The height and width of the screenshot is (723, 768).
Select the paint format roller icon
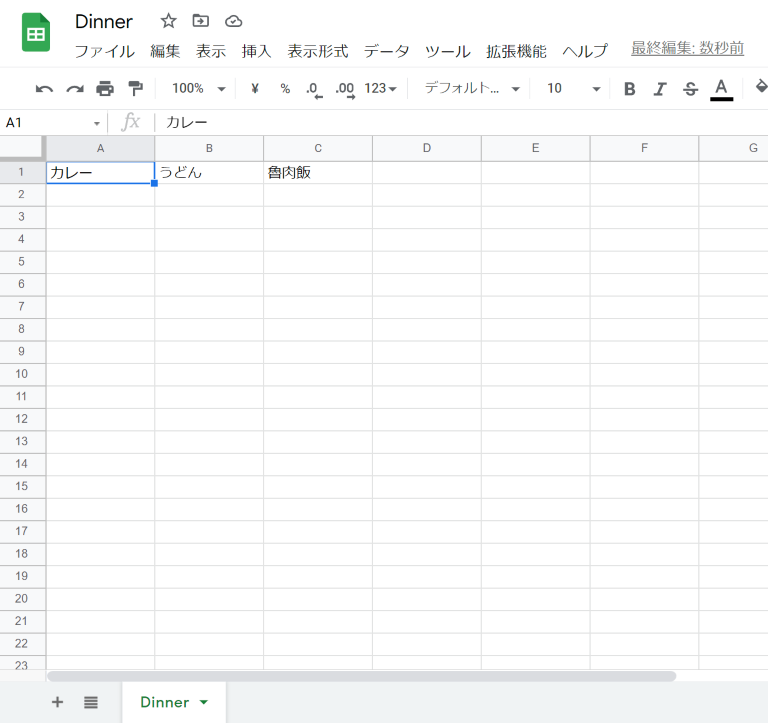135,89
